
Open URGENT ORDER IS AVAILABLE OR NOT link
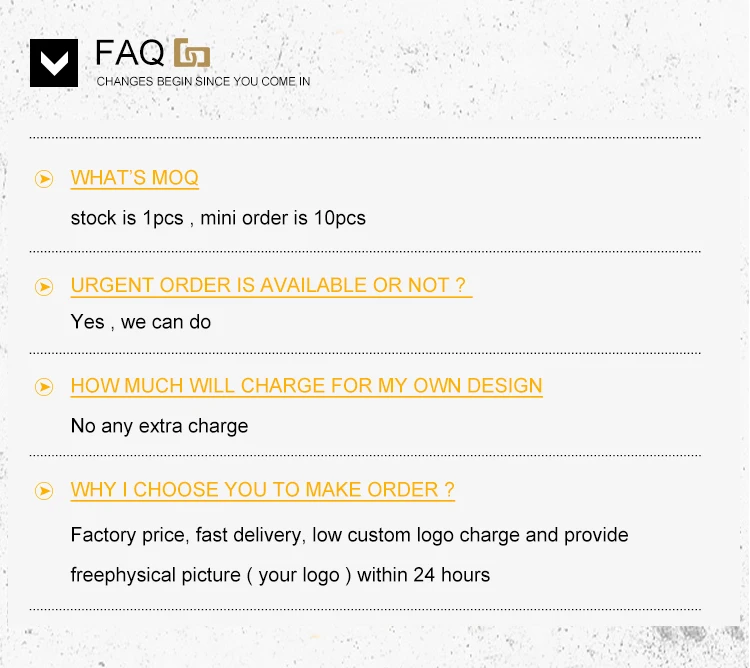[x=268, y=285]
